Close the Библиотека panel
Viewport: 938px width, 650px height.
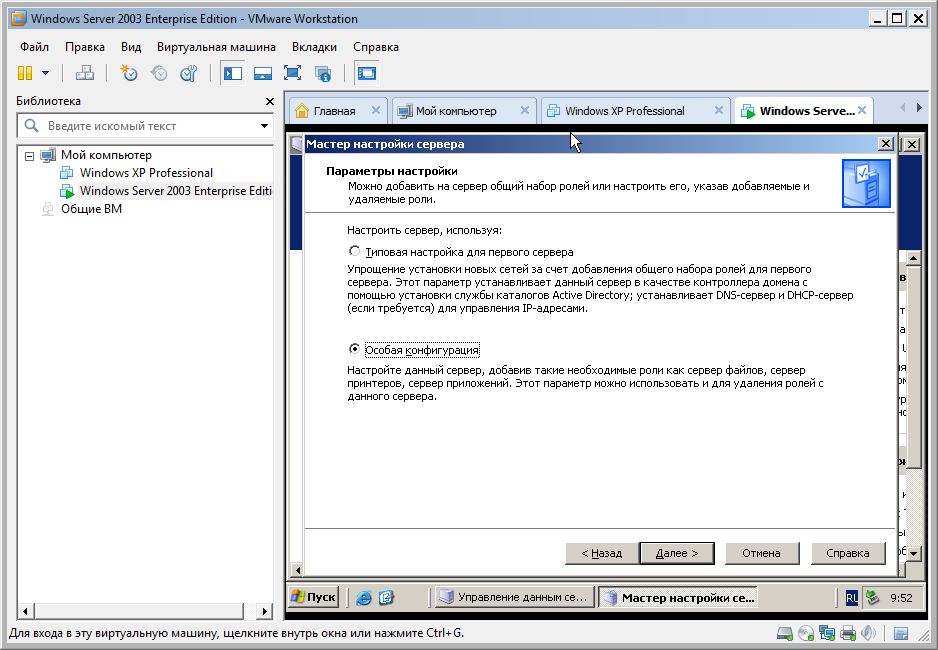pos(270,102)
